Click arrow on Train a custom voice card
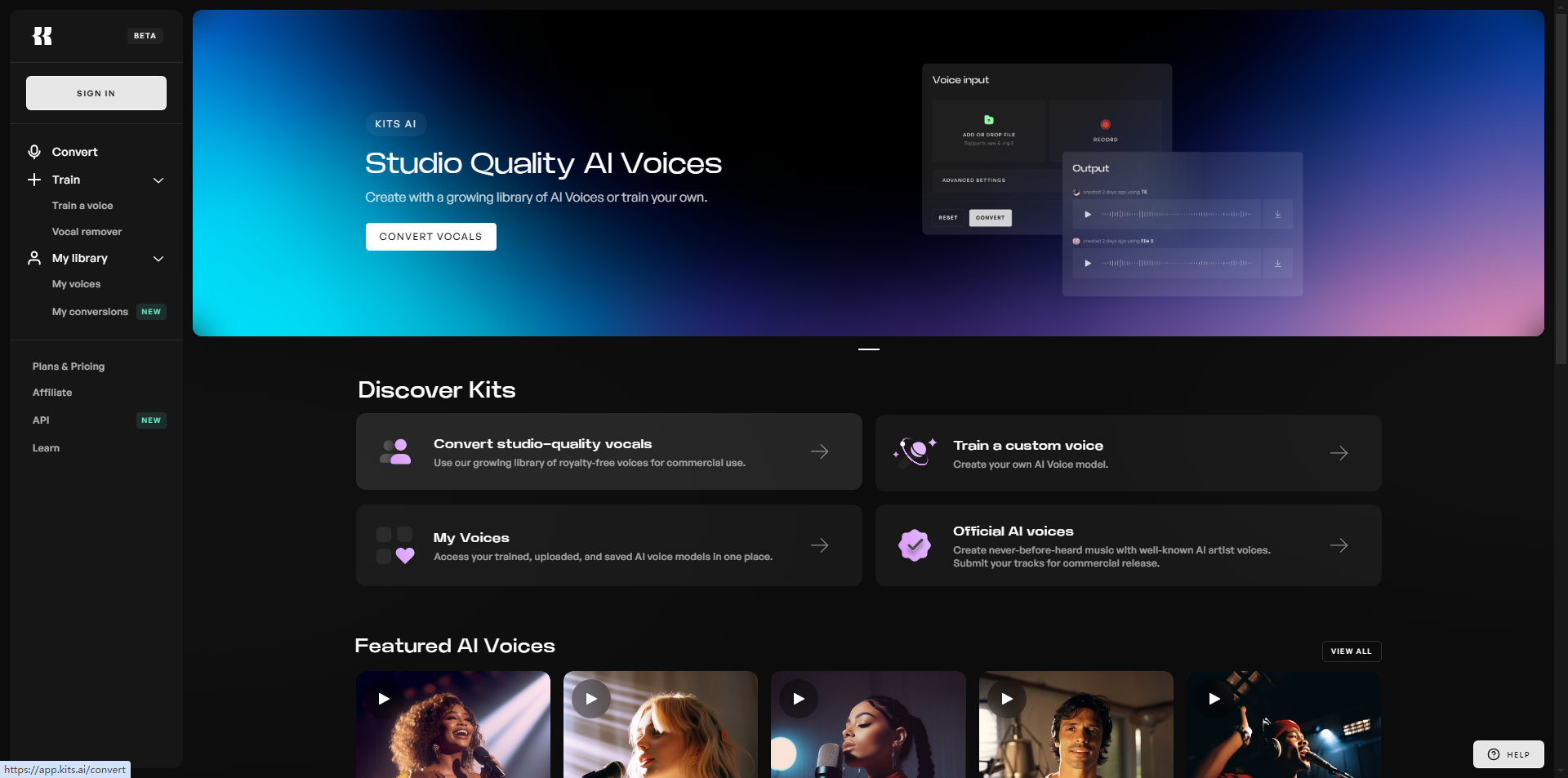 [x=1339, y=453]
